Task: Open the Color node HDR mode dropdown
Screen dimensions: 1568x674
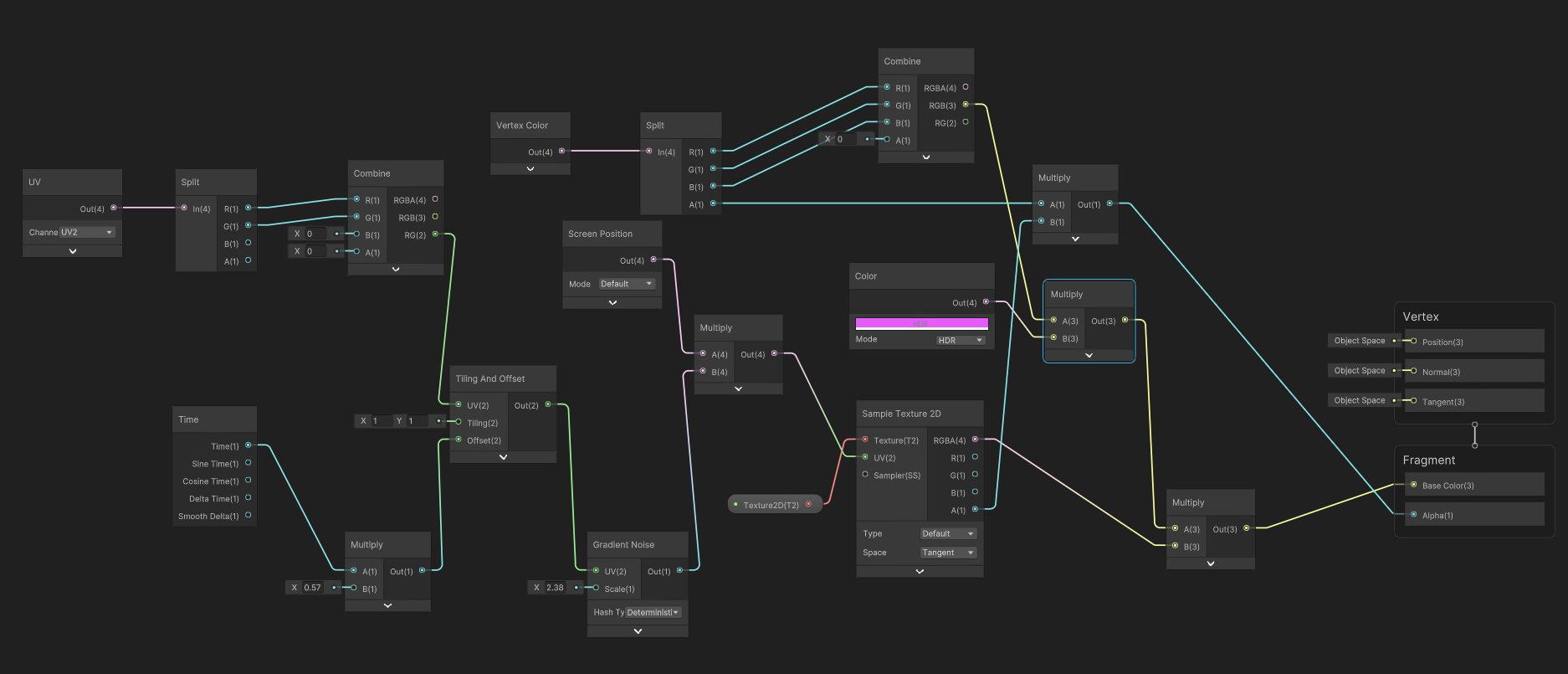Action: 960,340
